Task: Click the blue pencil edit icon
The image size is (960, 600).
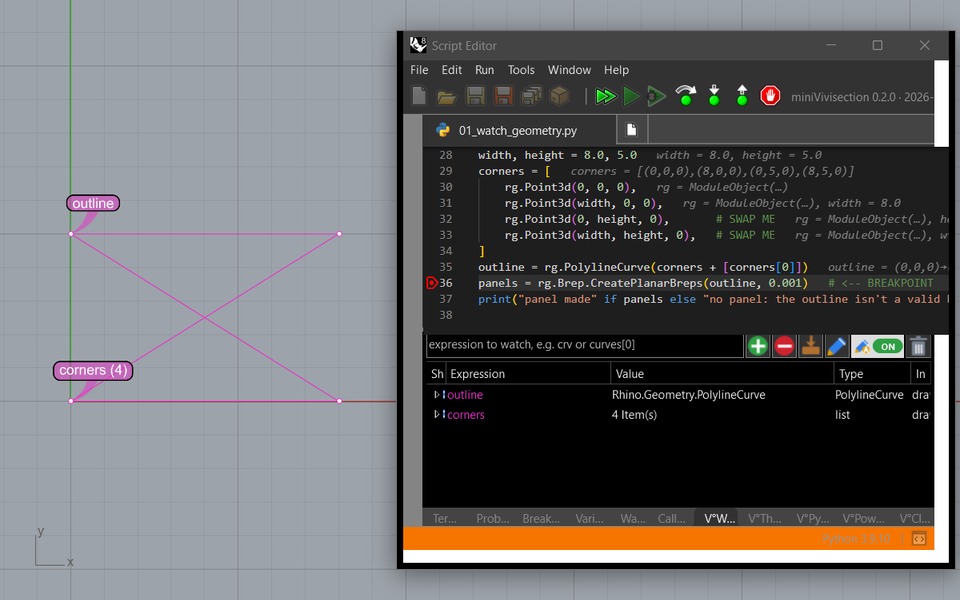Action: click(x=836, y=346)
